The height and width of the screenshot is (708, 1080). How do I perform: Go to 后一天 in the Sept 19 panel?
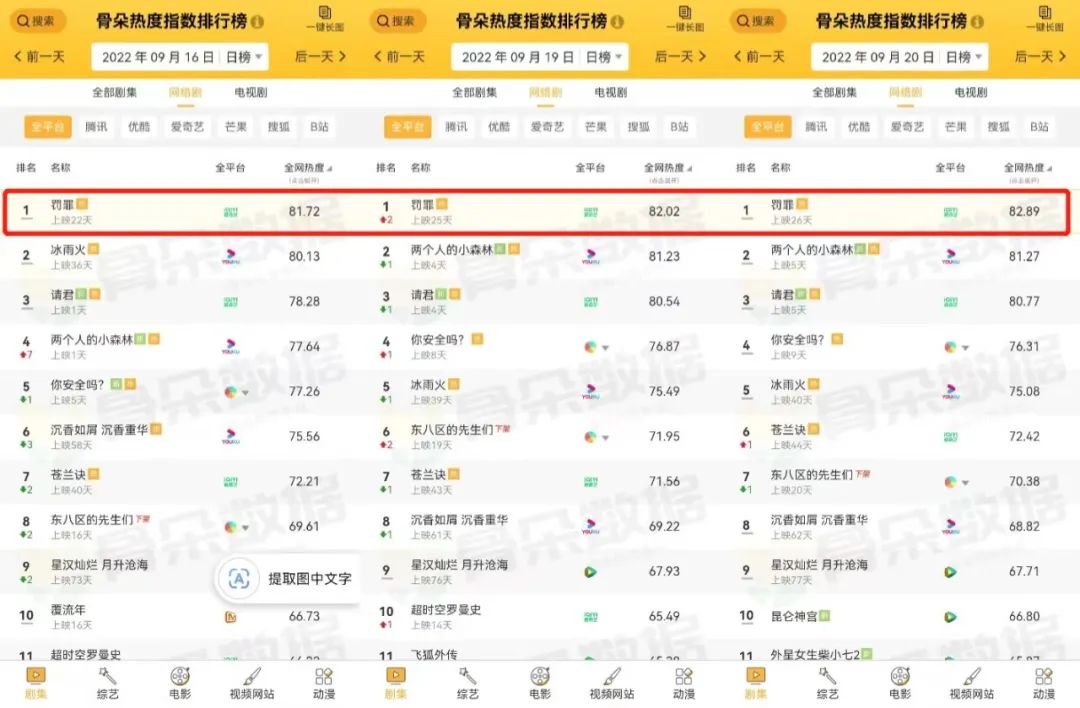click(x=681, y=56)
